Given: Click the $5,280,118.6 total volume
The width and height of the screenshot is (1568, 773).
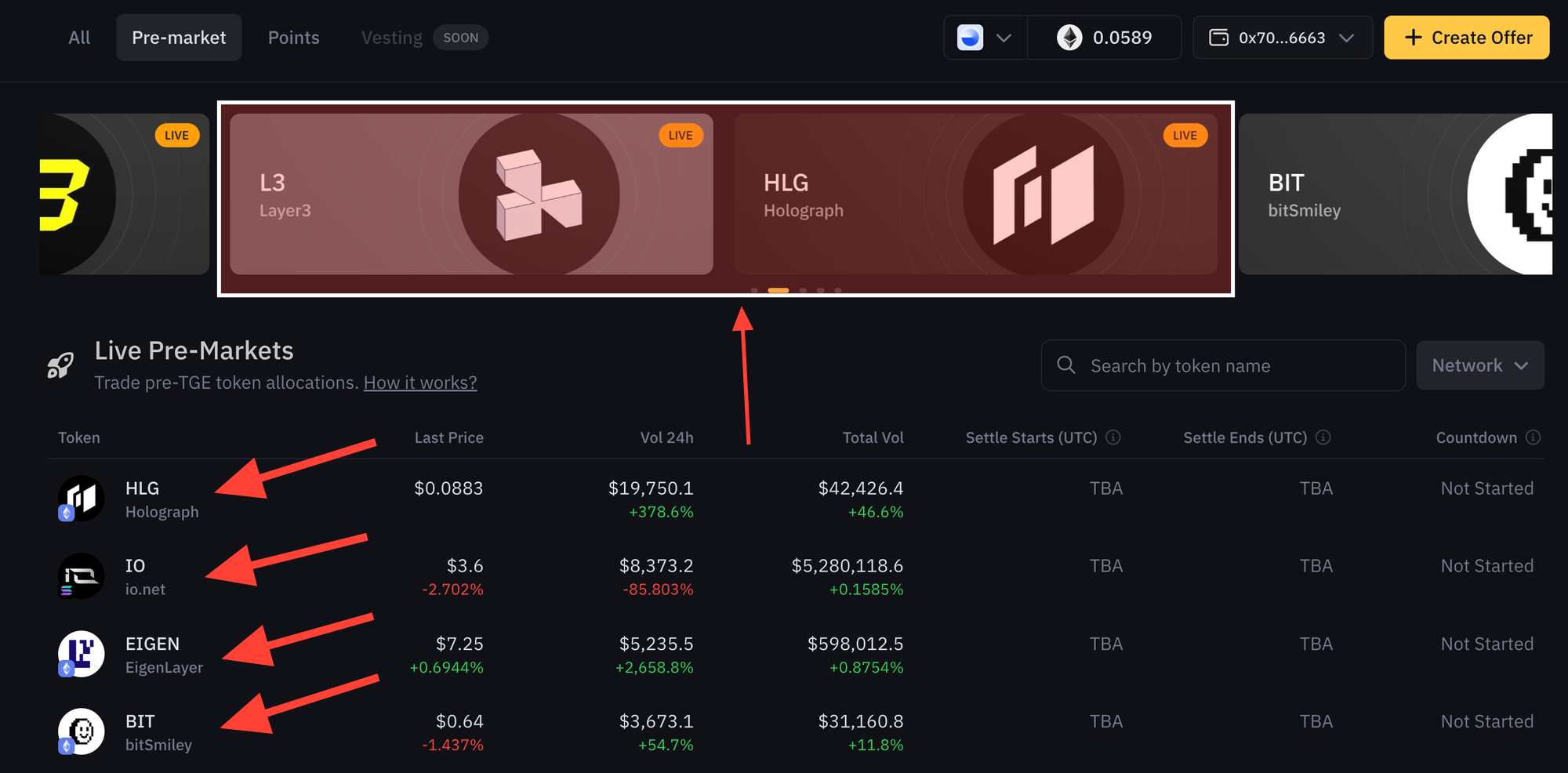Looking at the screenshot, I should coord(848,566).
